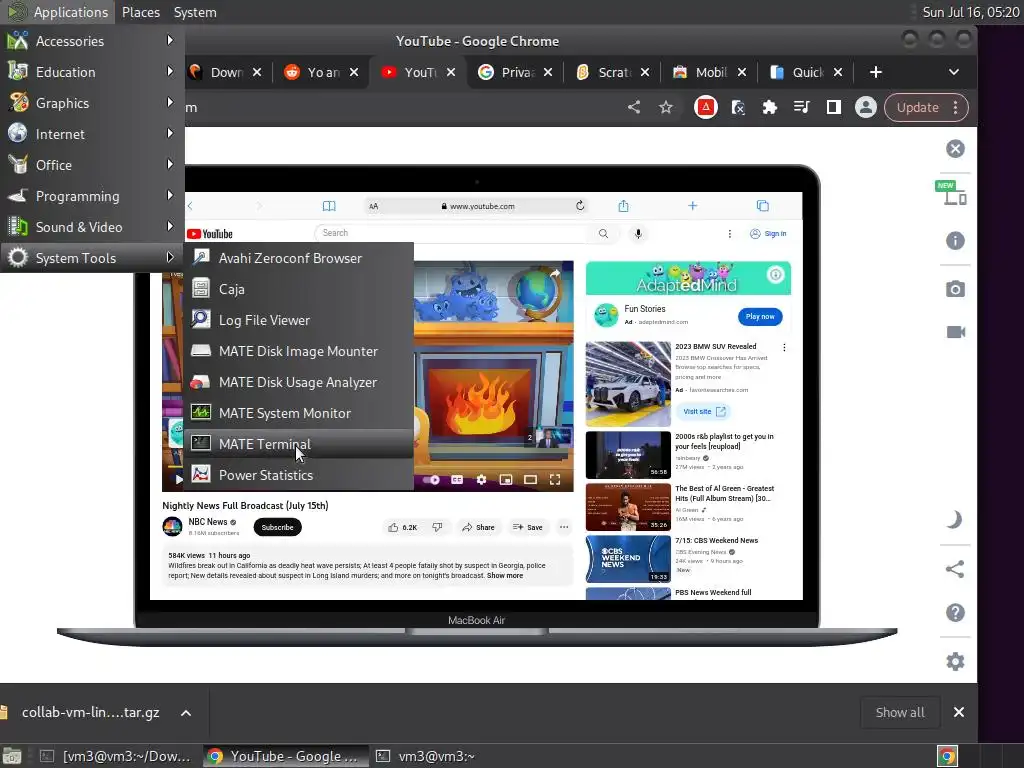The width and height of the screenshot is (1024, 768).
Task: Expand the Graphics submenu
Action: [91, 103]
